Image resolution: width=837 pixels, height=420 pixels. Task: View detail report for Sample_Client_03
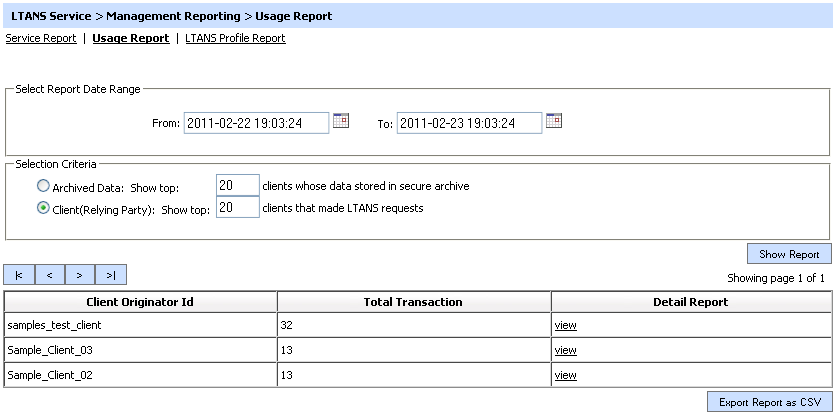tap(565, 350)
